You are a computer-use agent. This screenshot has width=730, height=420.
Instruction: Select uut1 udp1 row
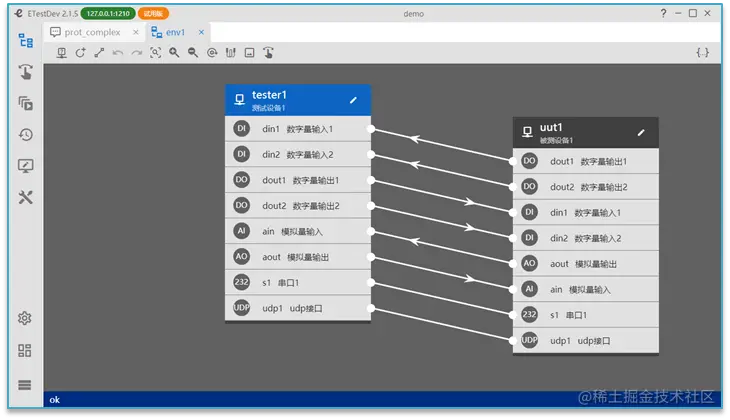586,341
